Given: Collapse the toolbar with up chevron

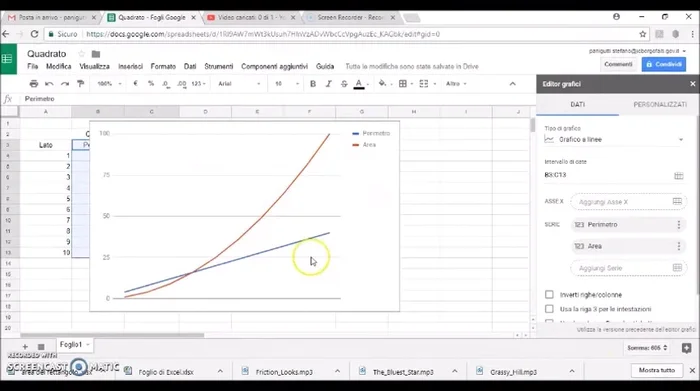Looking at the screenshot, I should [512, 83].
